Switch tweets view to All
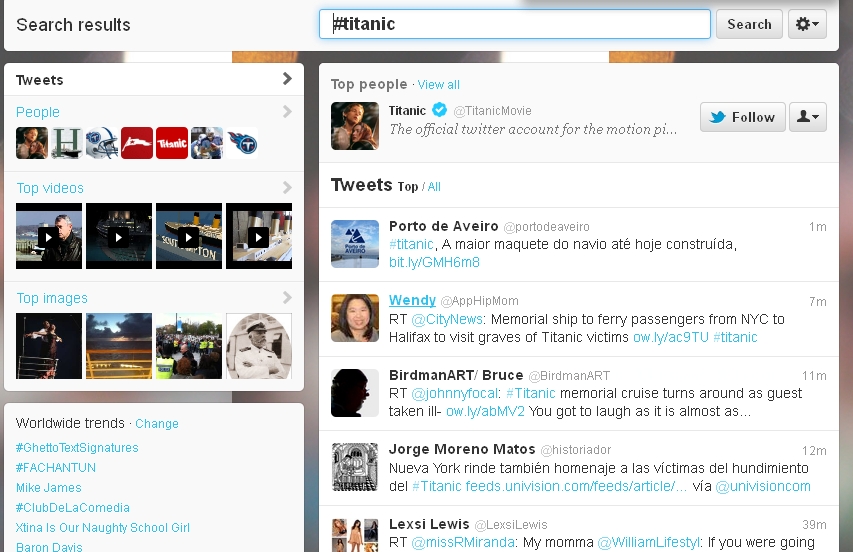Image resolution: width=853 pixels, height=552 pixels. (x=434, y=187)
